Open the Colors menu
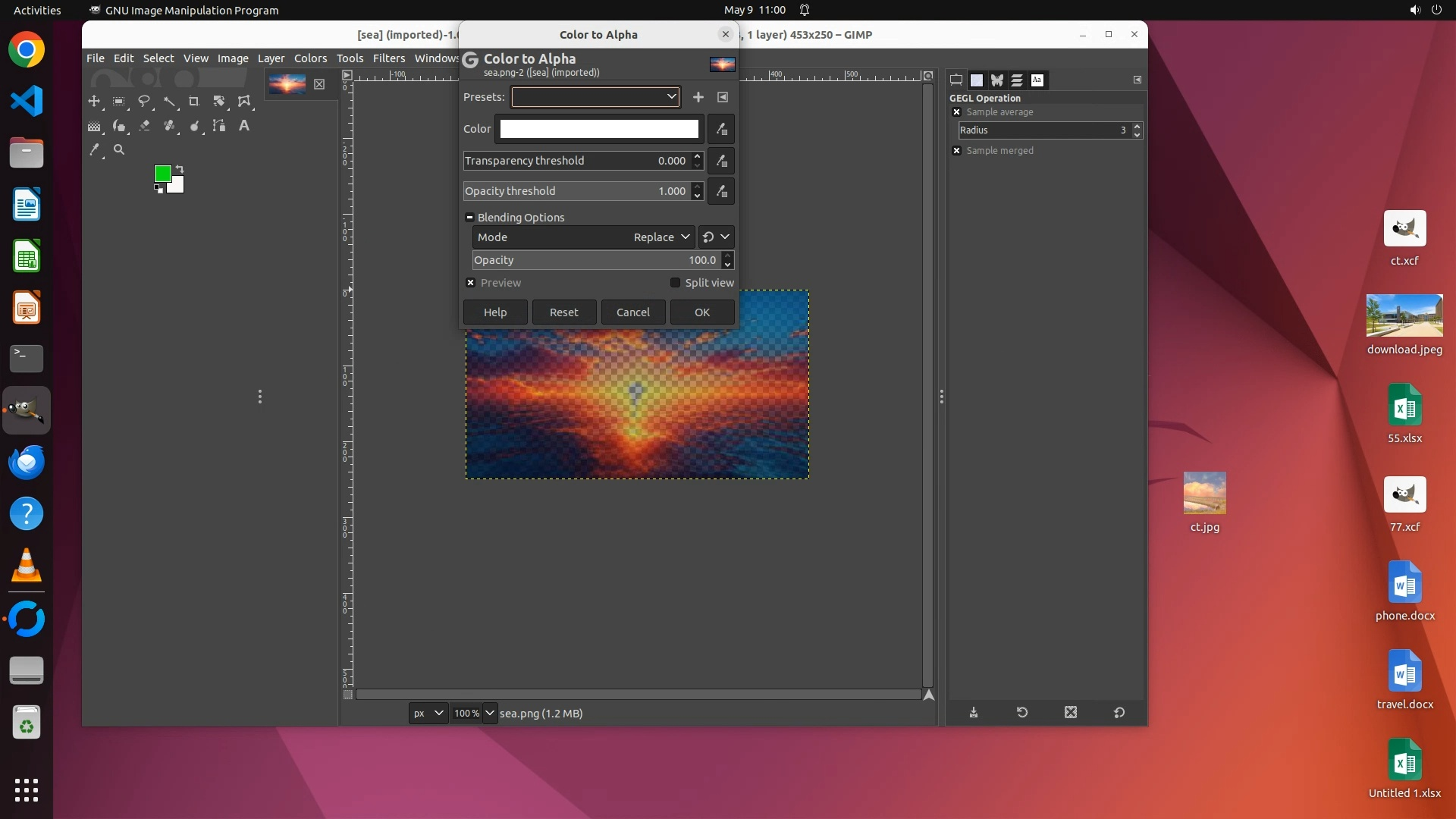Image resolution: width=1456 pixels, height=819 pixels. point(310,58)
